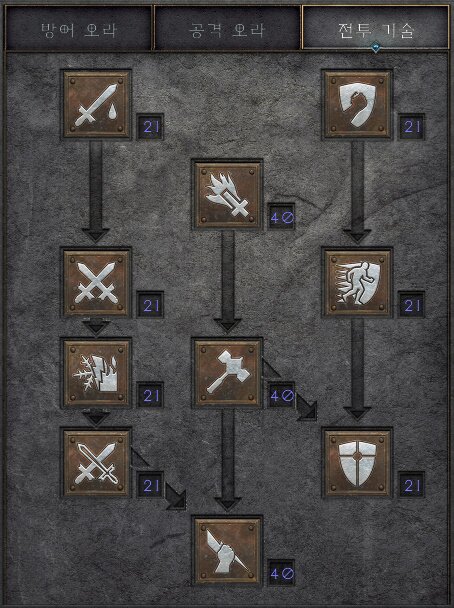Viewport: 454px width, 608px height.
Task: Click level 21 counter next to Vengeance
Action: coord(150,395)
